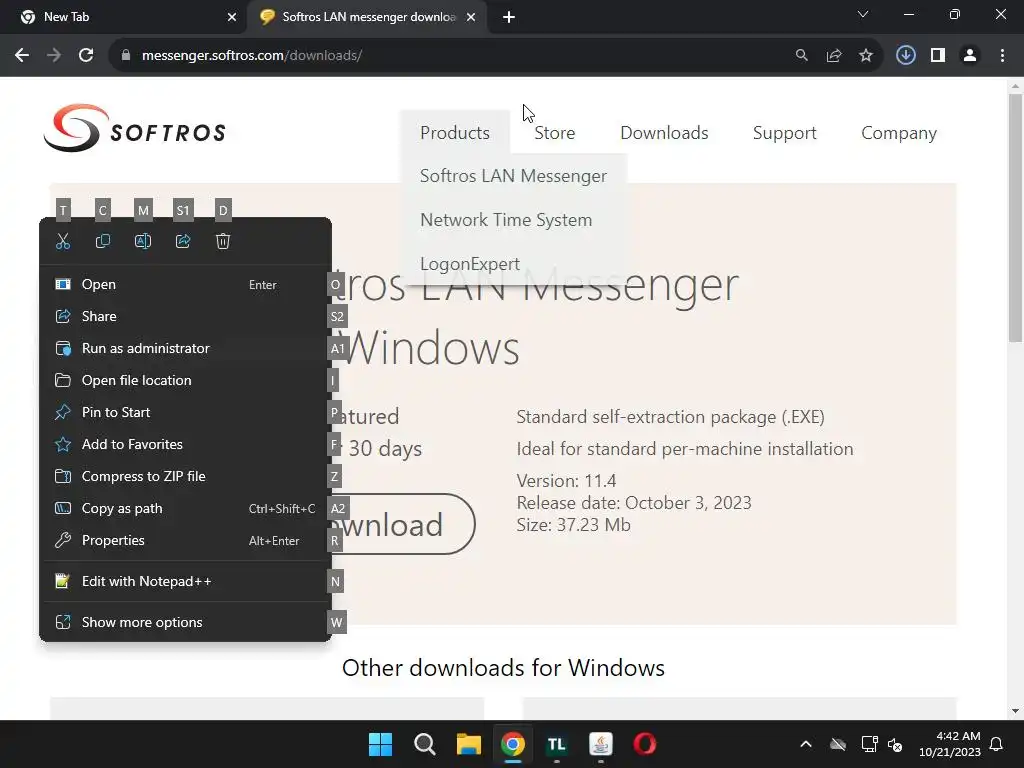Click the OneDrive tray icon

click(x=838, y=744)
